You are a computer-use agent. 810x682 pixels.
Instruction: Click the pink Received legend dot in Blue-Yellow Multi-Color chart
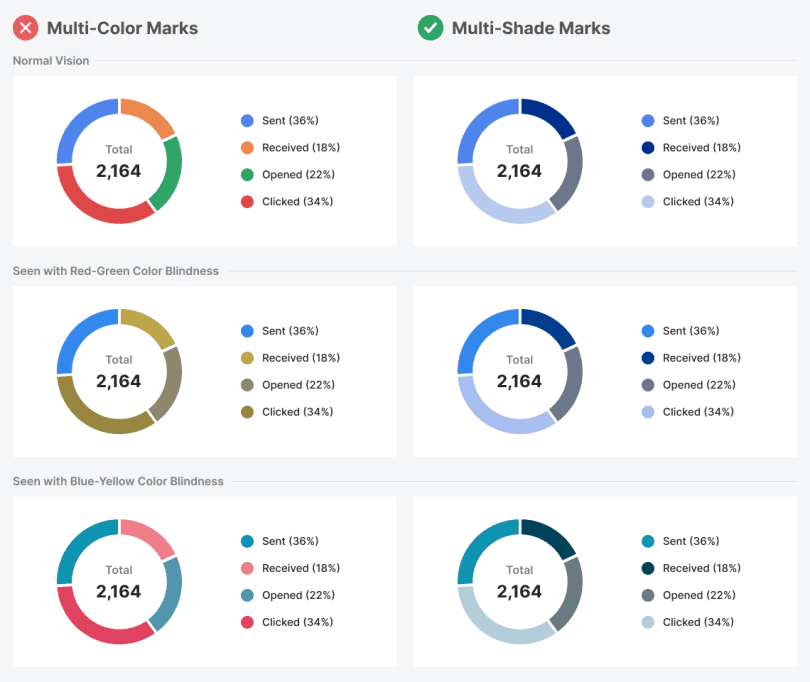click(x=247, y=569)
